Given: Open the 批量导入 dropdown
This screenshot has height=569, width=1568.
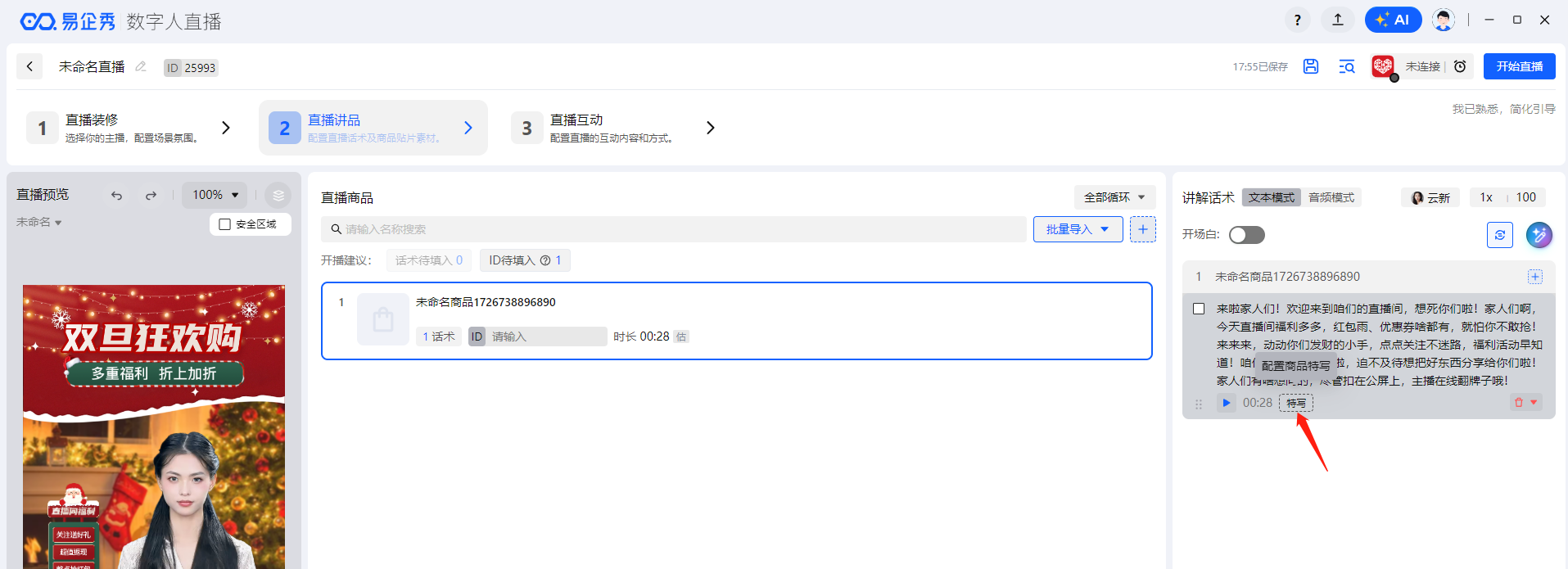Looking at the screenshot, I should (1077, 229).
